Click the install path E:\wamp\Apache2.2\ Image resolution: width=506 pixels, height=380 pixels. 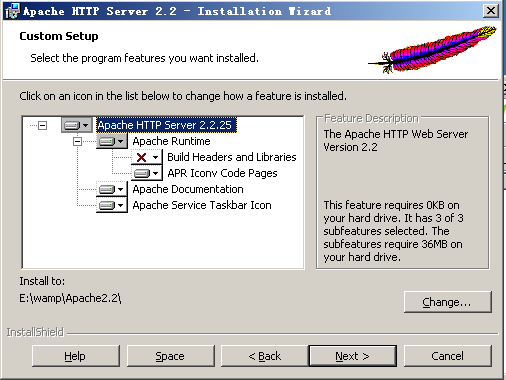[x=70, y=298]
